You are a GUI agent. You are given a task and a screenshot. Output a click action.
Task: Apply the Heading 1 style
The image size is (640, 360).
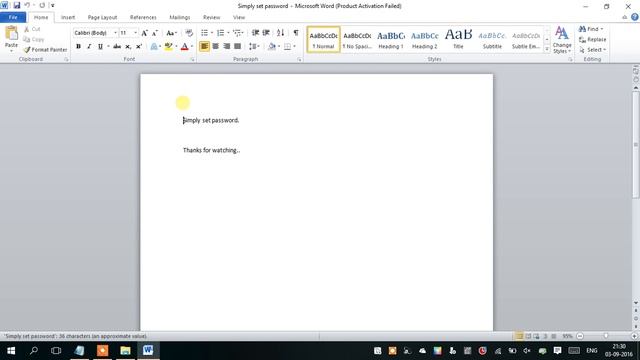(x=391, y=40)
